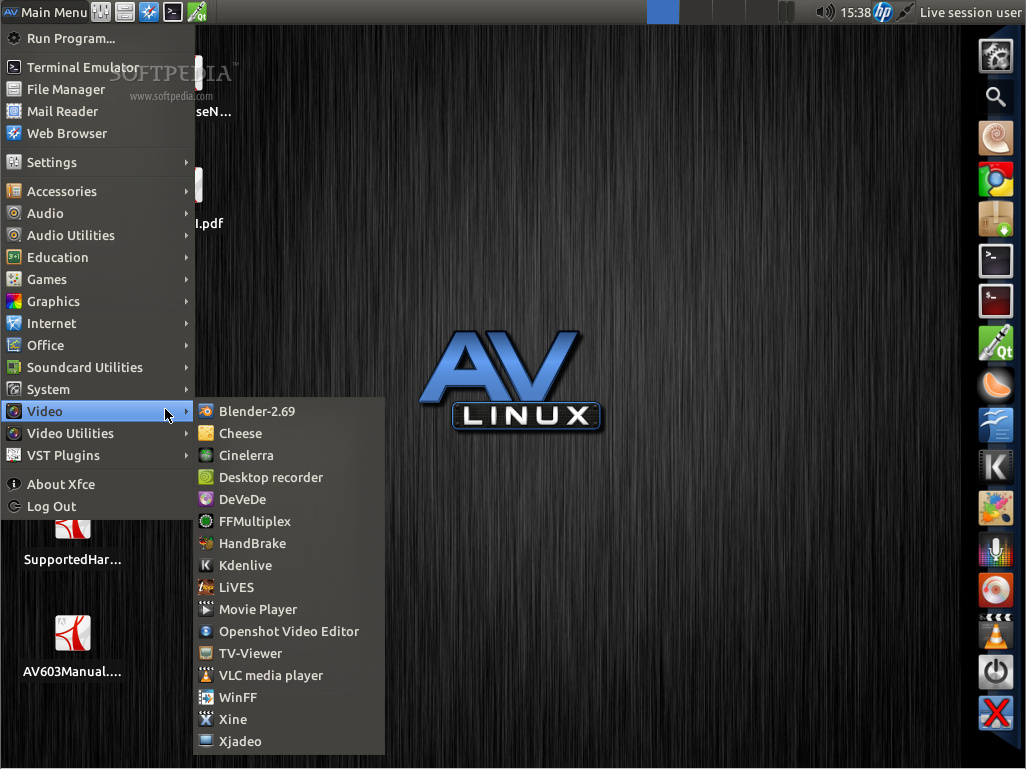Click the Main Menu panel button
The height and width of the screenshot is (769, 1026).
tap(45, 12)
